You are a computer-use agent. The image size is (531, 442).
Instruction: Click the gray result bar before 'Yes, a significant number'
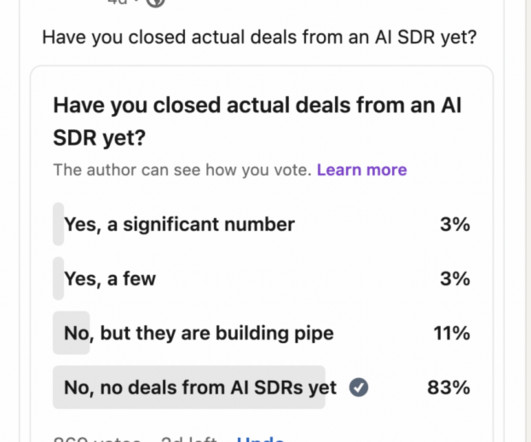click(58, 224)
